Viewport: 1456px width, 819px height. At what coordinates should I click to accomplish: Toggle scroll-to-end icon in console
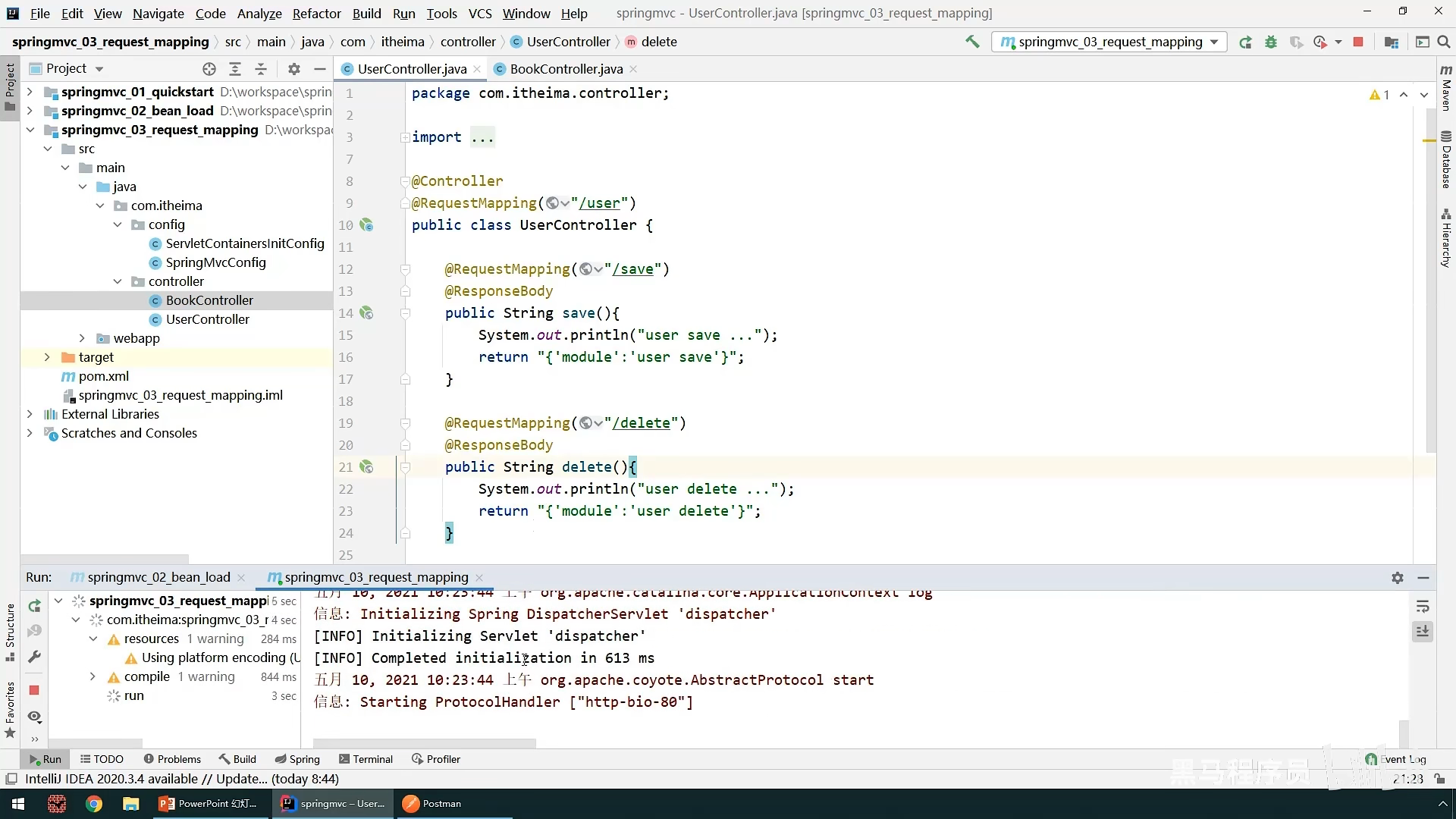pyautogui.click(x=1423, y=631)
